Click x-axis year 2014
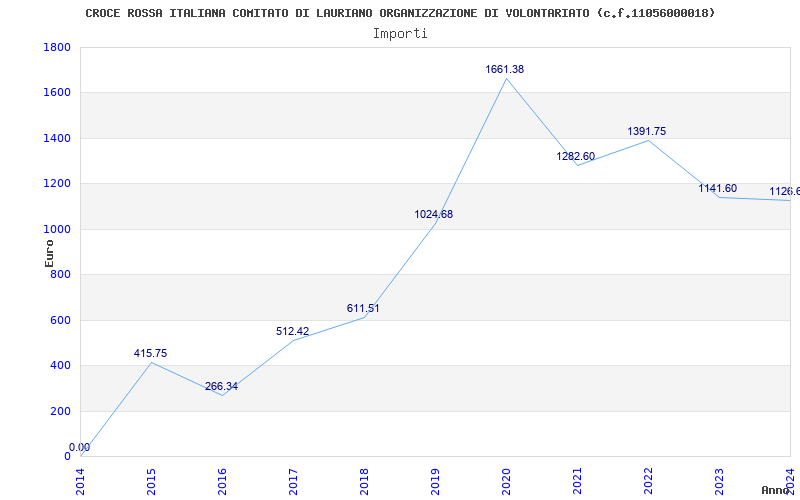The width and height of the screenshot is (800, 500). (x=81, y=481)
